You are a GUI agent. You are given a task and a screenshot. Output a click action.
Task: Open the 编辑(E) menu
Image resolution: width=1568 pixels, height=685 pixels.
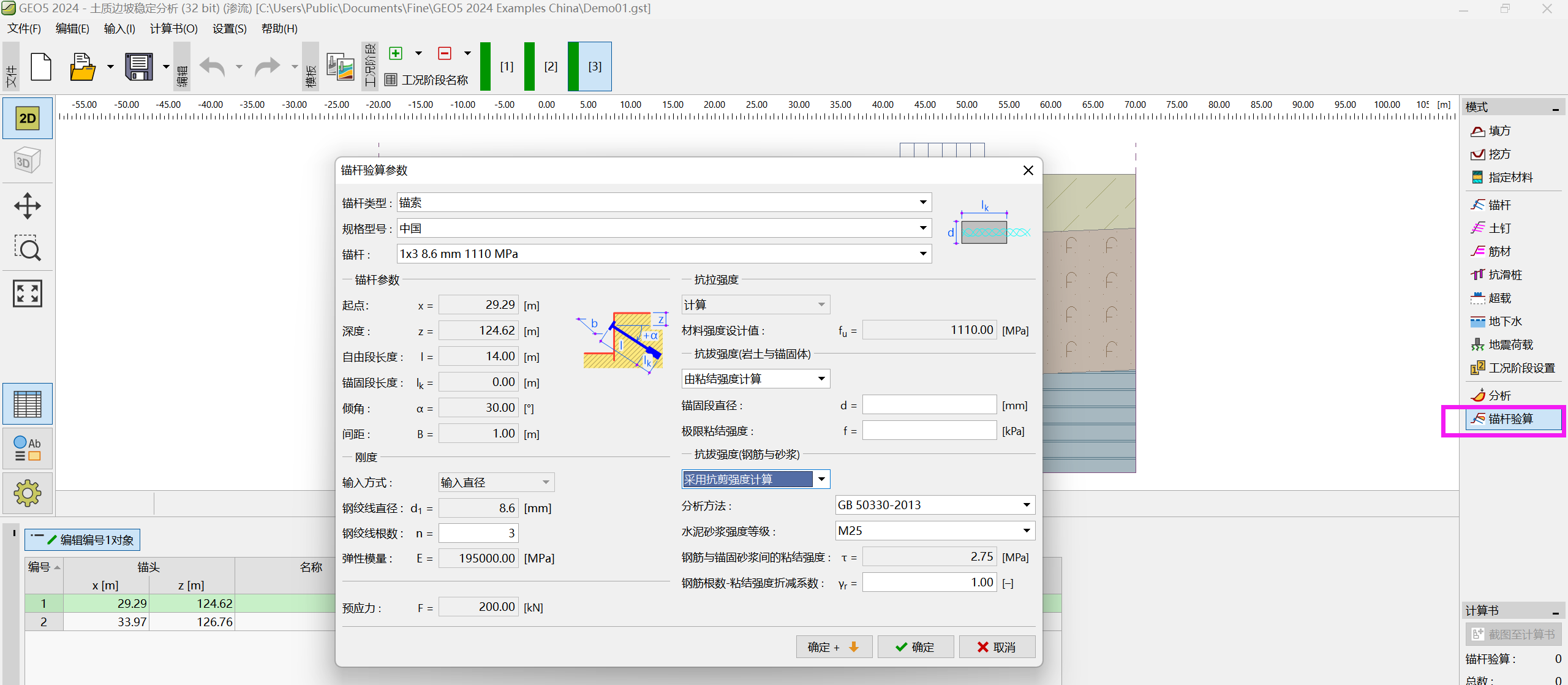(72, 29)
